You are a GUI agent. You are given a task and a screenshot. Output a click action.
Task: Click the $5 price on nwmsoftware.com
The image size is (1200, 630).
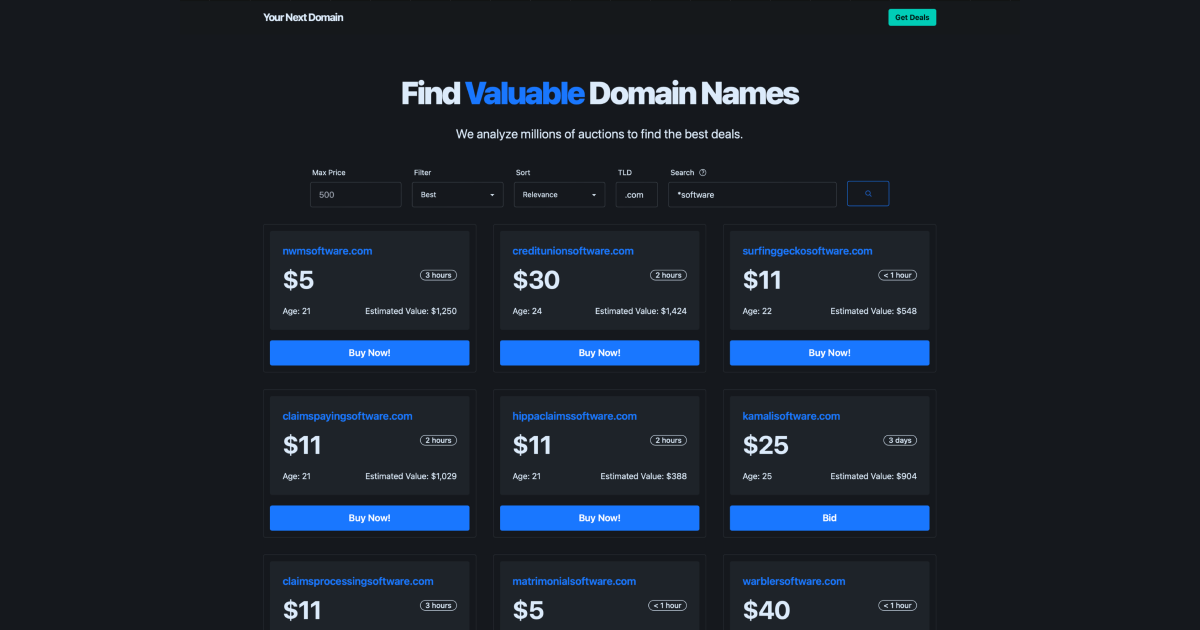[299, 280]
